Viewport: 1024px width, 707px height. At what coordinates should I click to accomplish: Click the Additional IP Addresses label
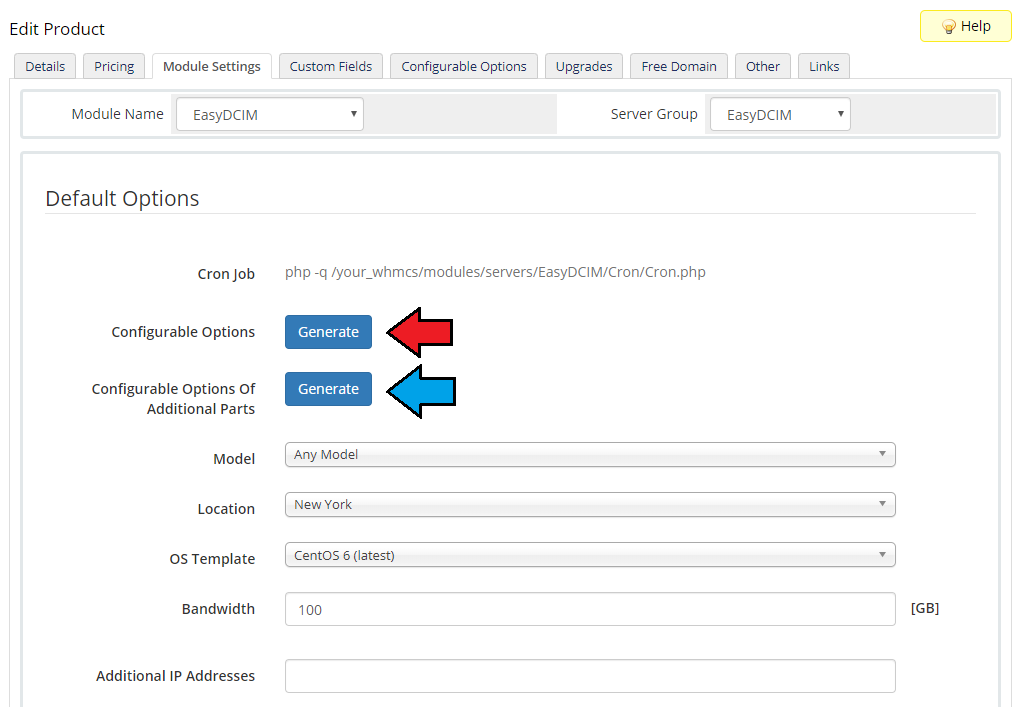click(176, 676)
